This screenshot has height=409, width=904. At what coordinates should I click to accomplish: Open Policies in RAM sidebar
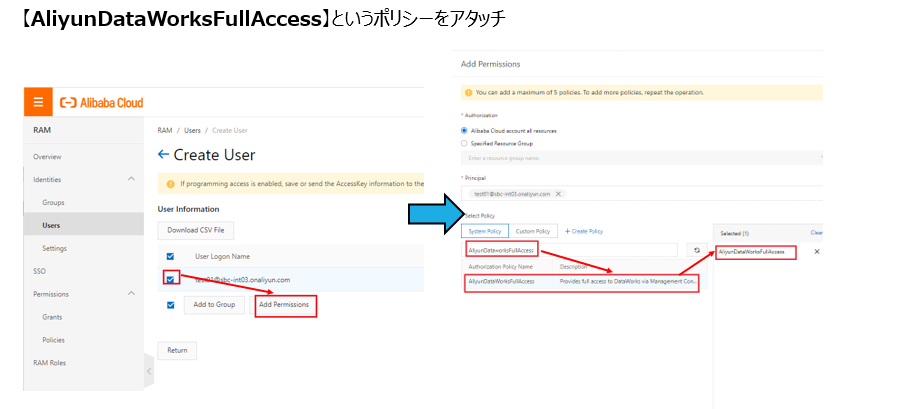pyautogui.click(x=53, y=340)
